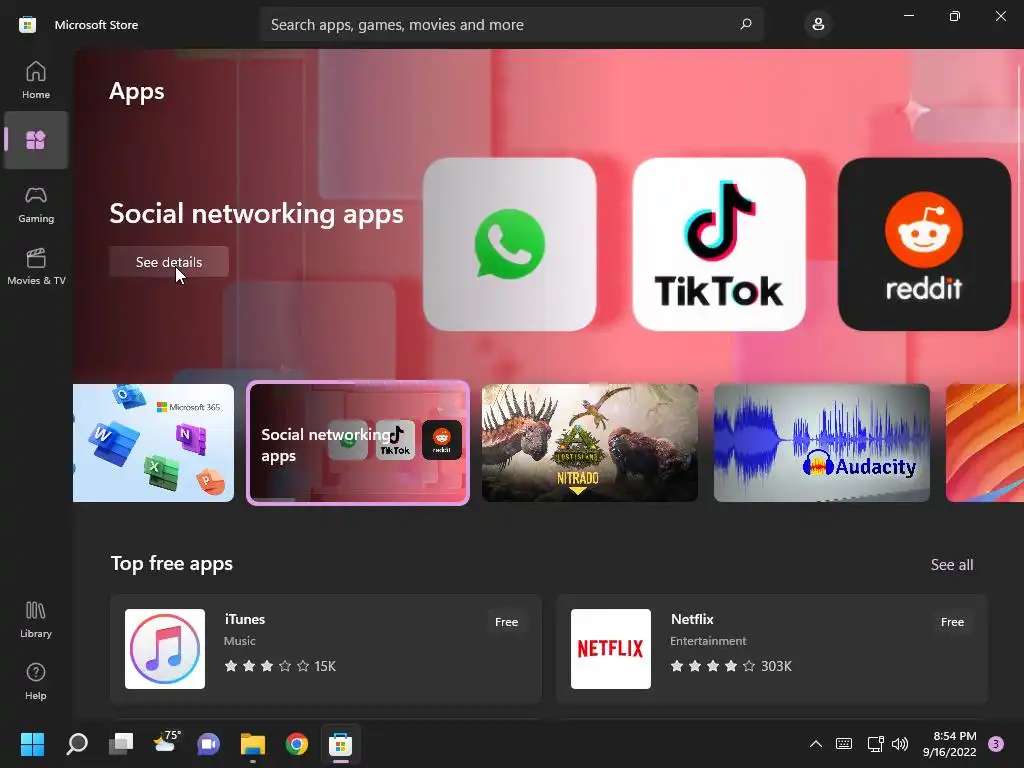
Task: Click the Reddit app tile
Action: (924, 244)
